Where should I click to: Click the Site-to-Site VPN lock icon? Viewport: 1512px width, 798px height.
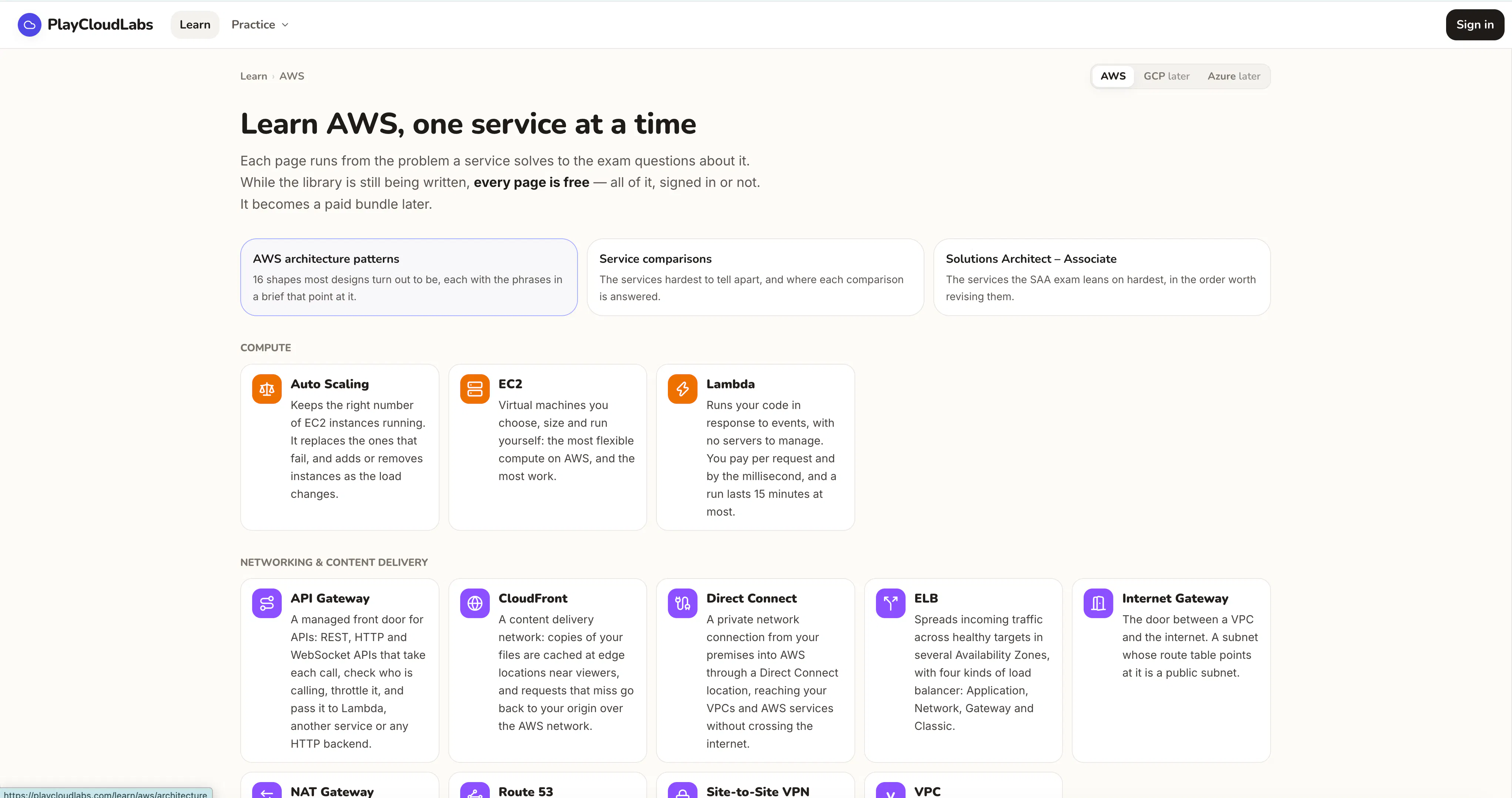tap(683, 790)
